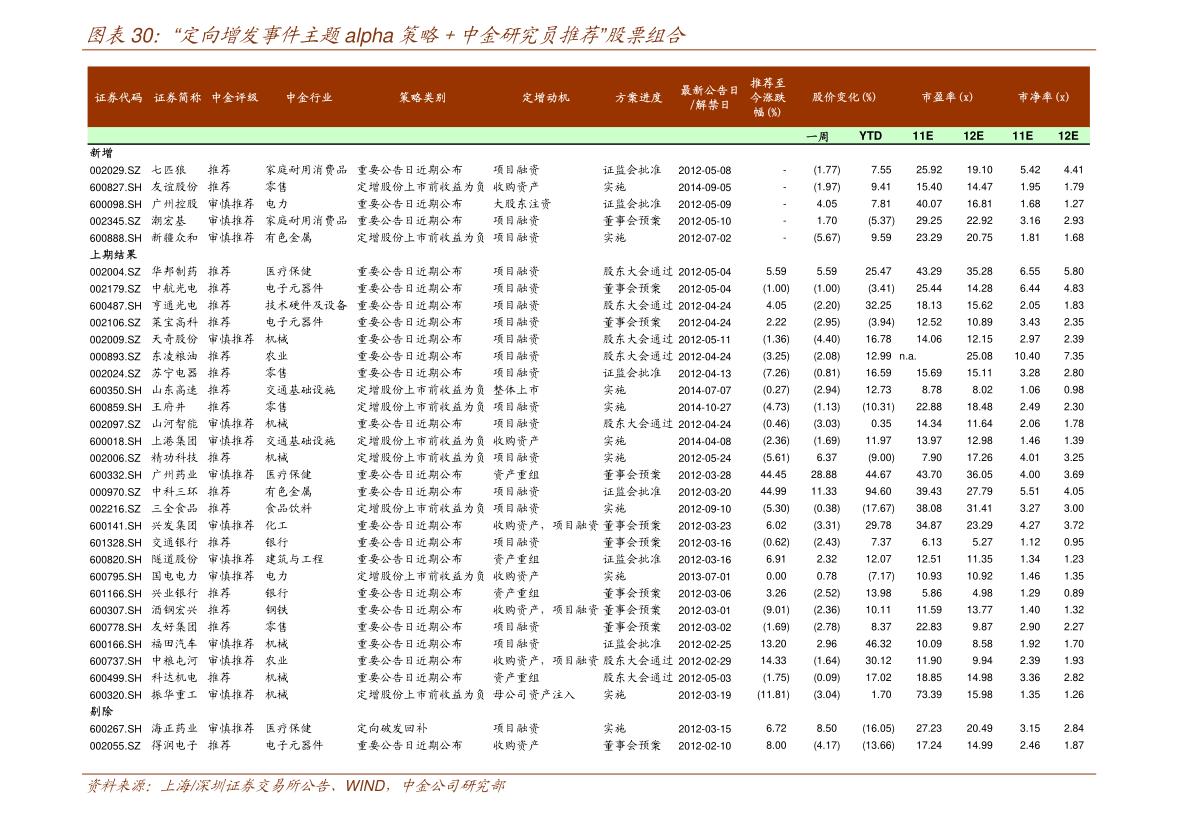Select the 市盈率(x) column header

[x=947, y=98]
